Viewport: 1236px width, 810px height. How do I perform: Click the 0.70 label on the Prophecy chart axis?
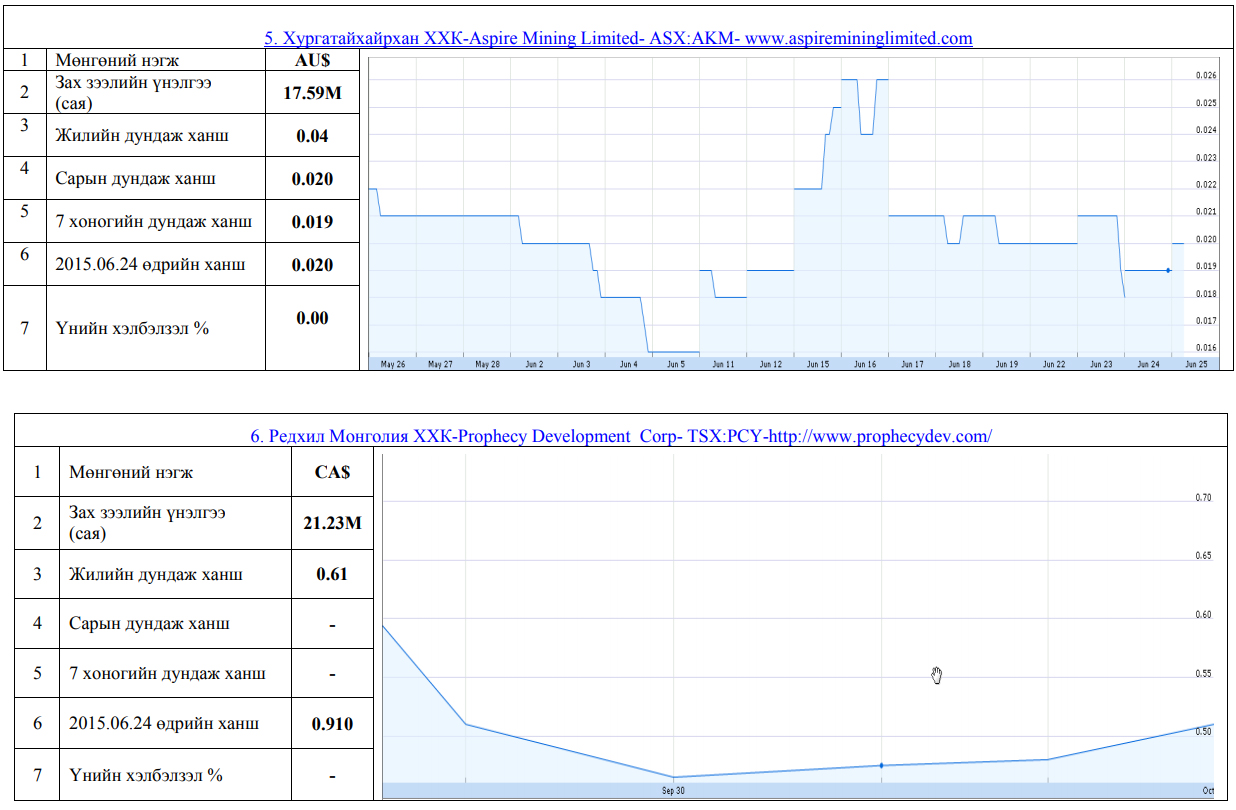coord(1204,498)
